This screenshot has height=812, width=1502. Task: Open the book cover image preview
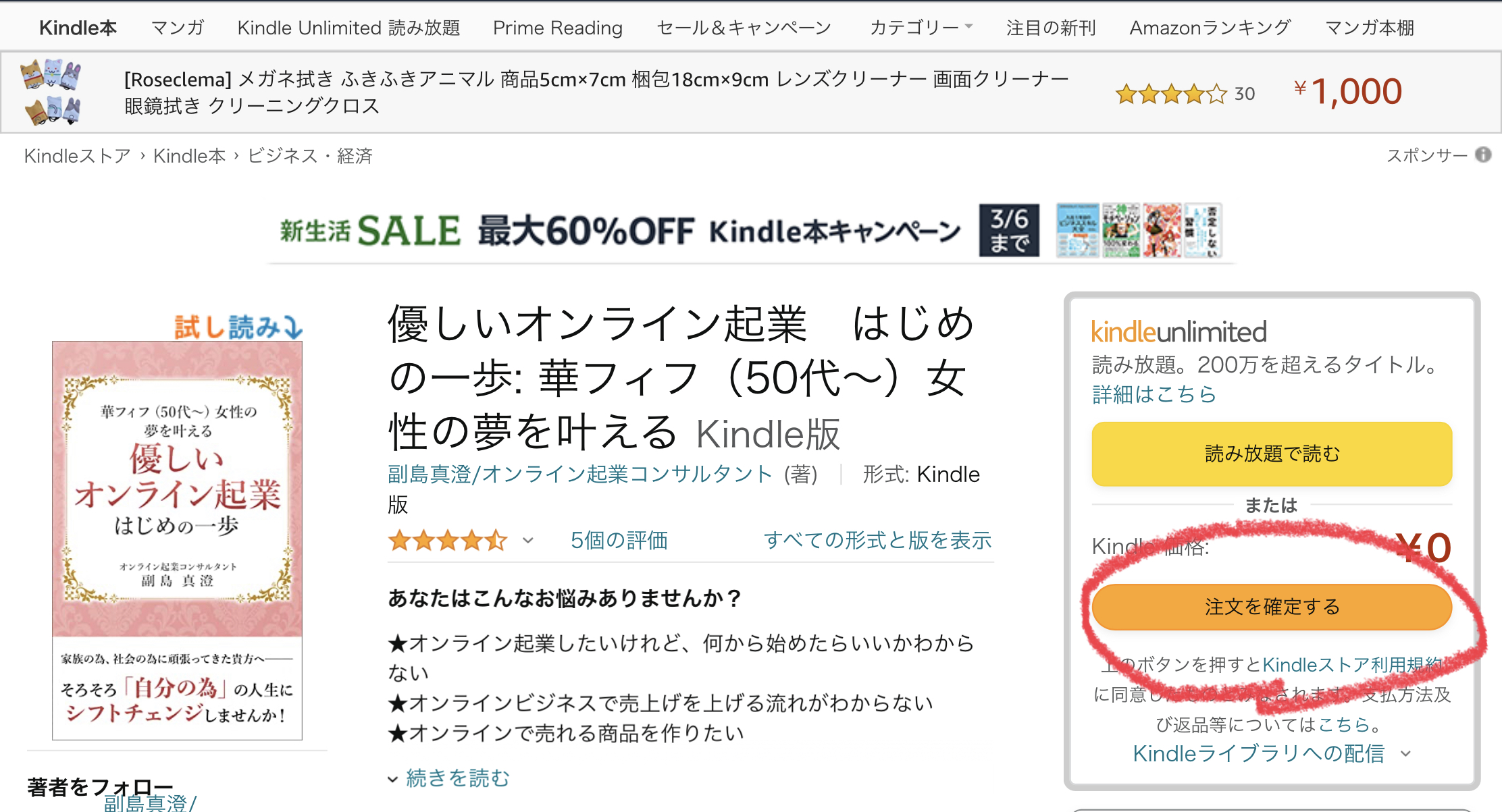pos(177,540)
